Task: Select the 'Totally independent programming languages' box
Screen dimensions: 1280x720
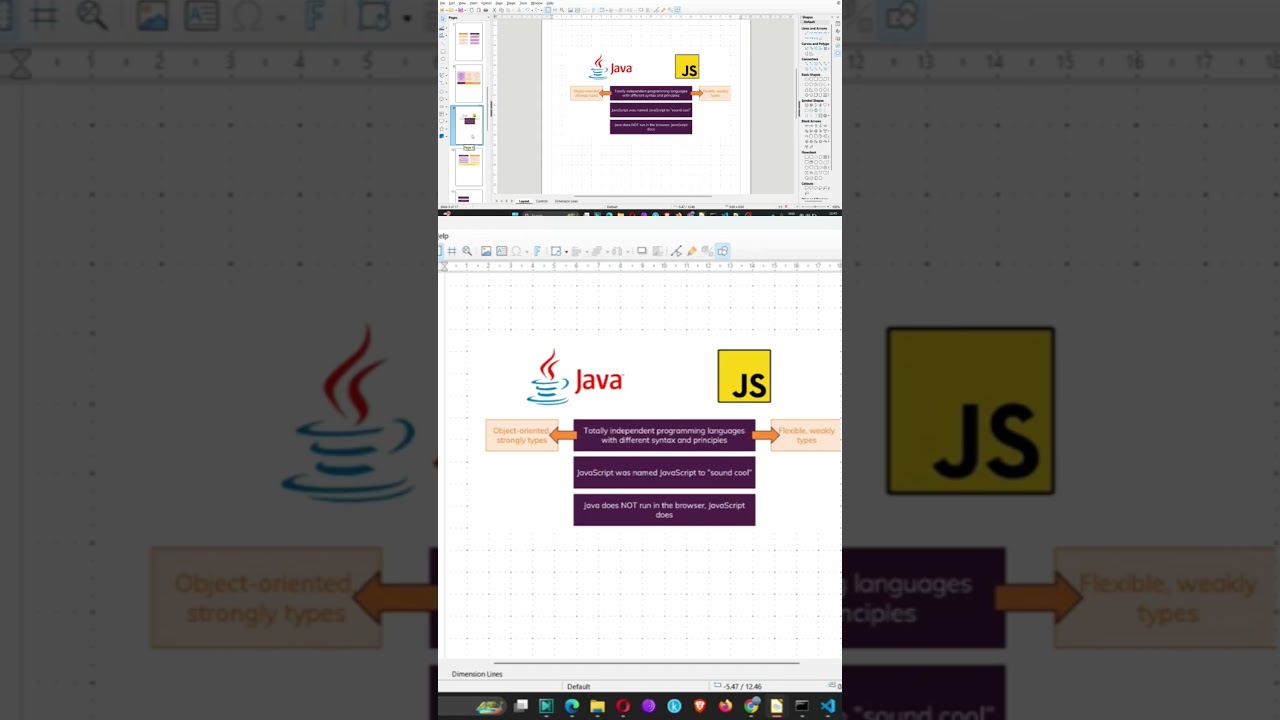Action: (x=664, y=435)
